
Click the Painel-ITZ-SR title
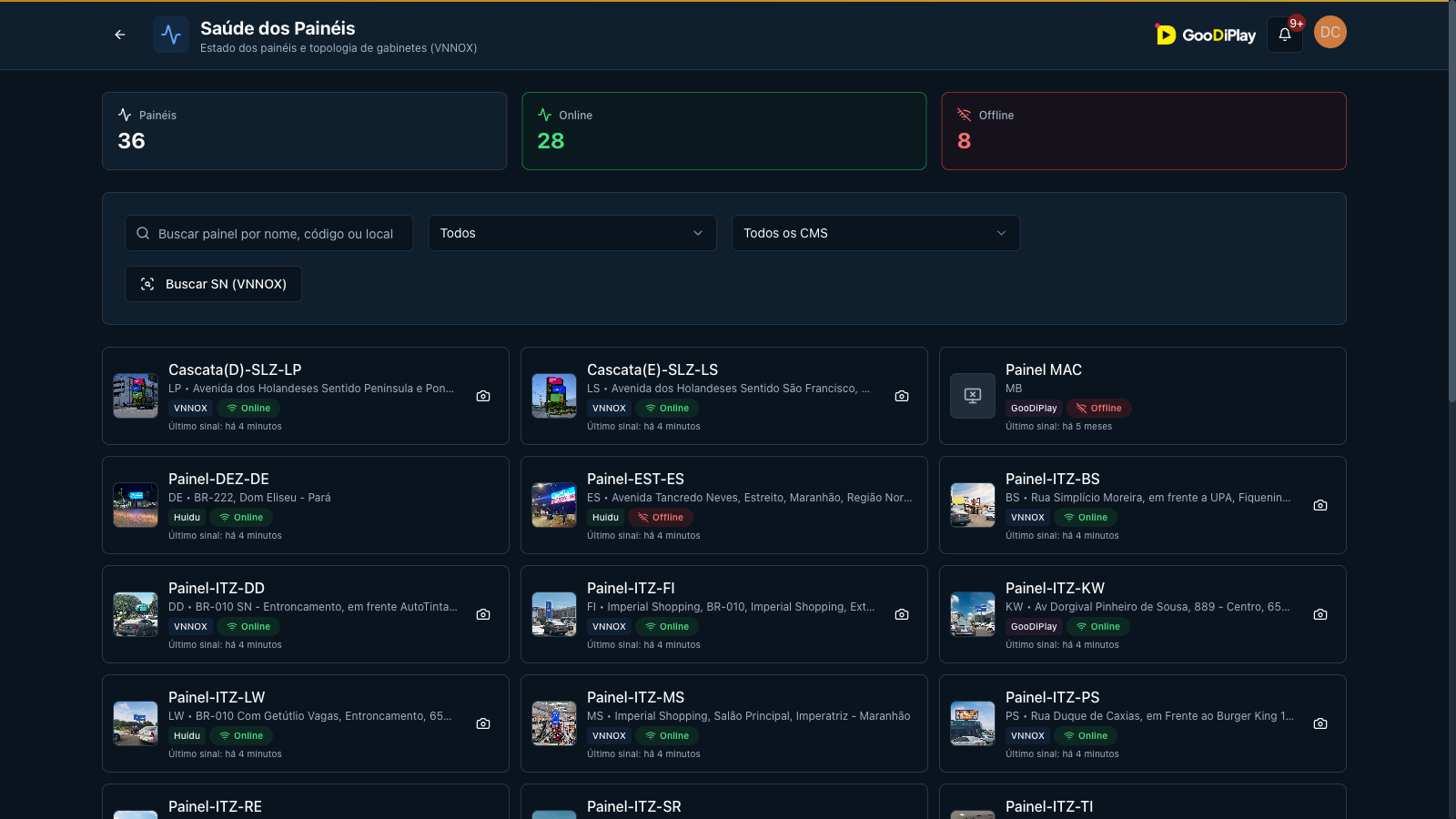click(x=634, y=806)
